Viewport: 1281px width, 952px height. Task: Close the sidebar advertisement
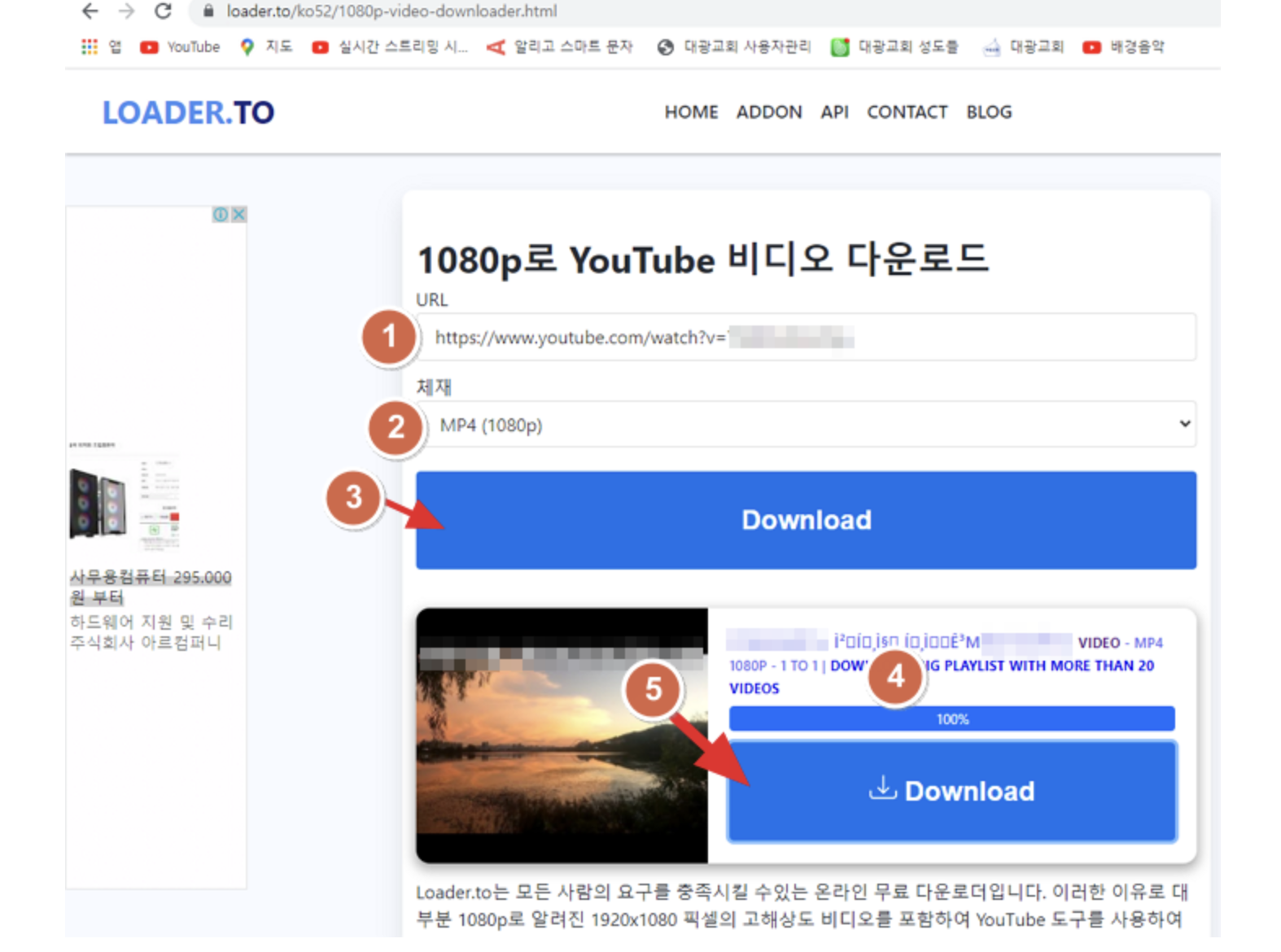click(x=238, y=214)
